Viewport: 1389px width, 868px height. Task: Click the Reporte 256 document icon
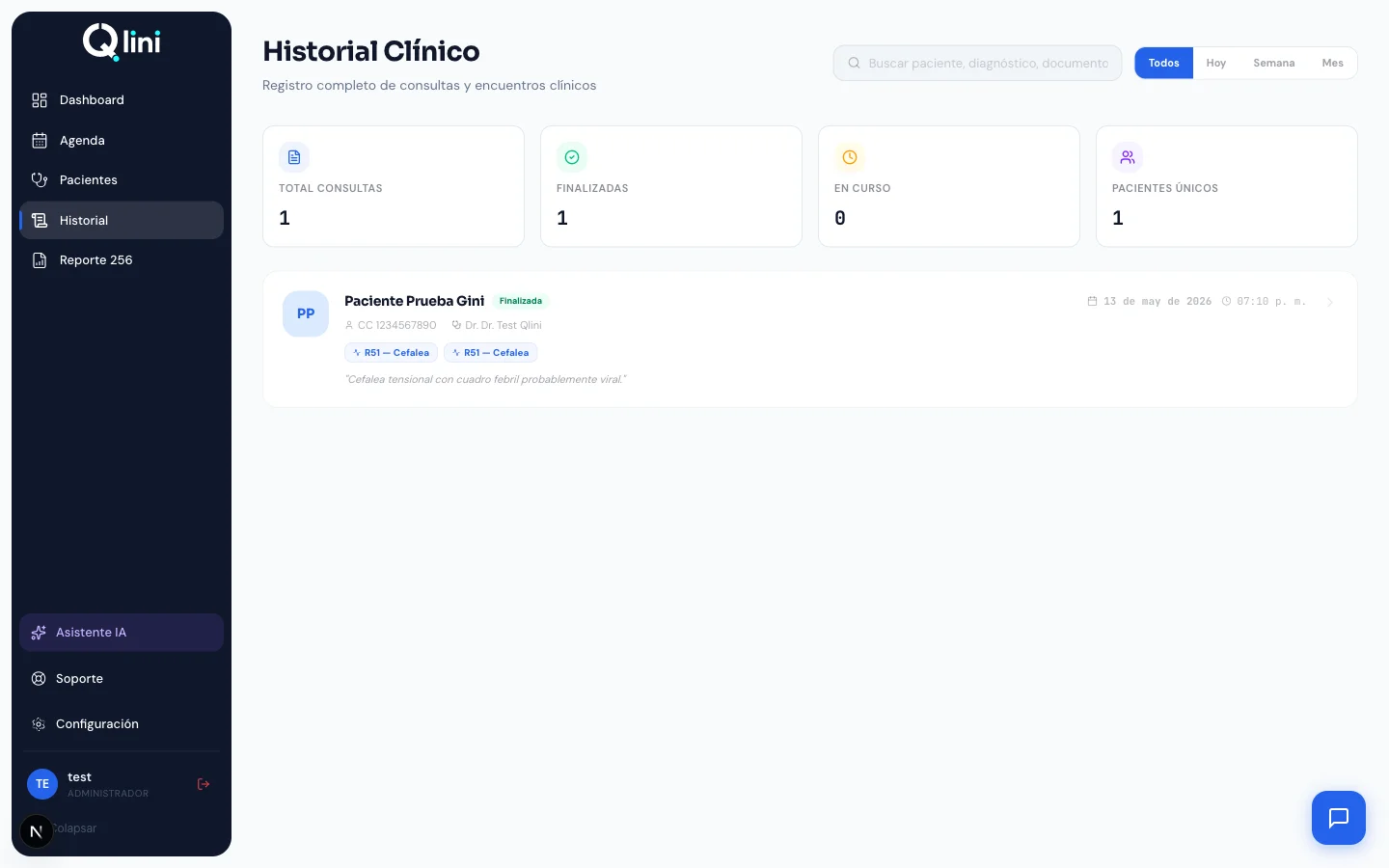point(40,260)
